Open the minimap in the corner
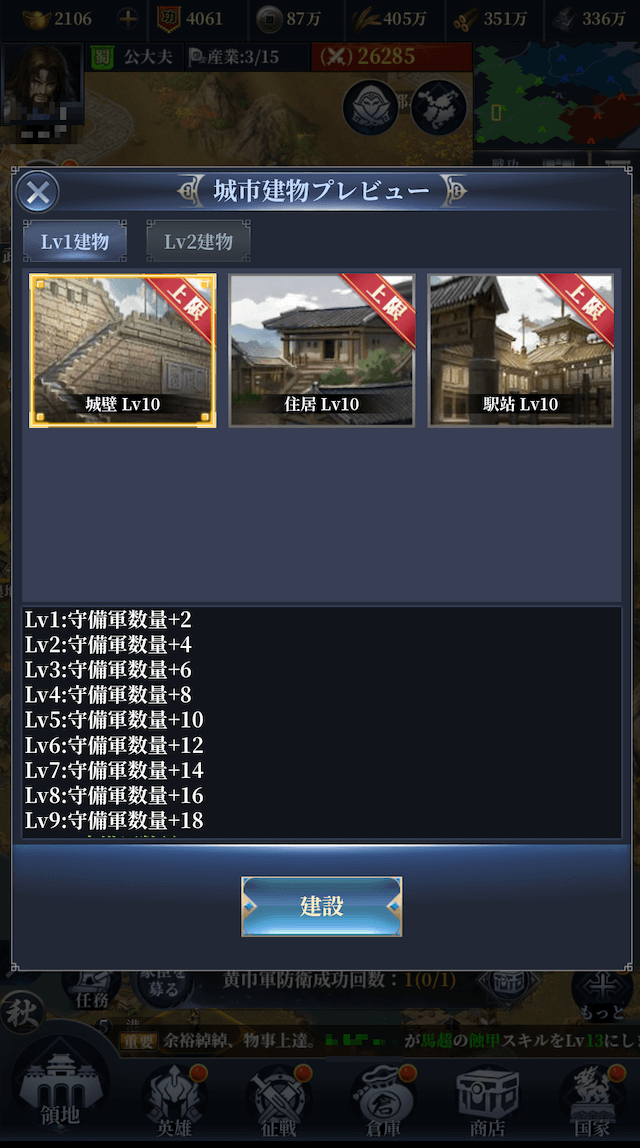 coord(557,95)
